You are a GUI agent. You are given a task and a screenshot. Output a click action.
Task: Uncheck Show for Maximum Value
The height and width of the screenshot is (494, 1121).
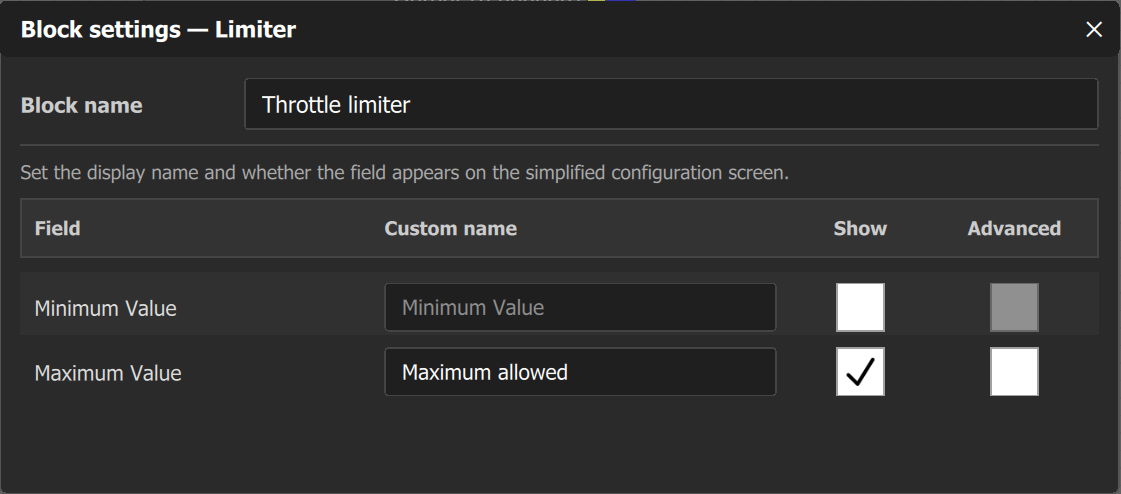(860, 372)
